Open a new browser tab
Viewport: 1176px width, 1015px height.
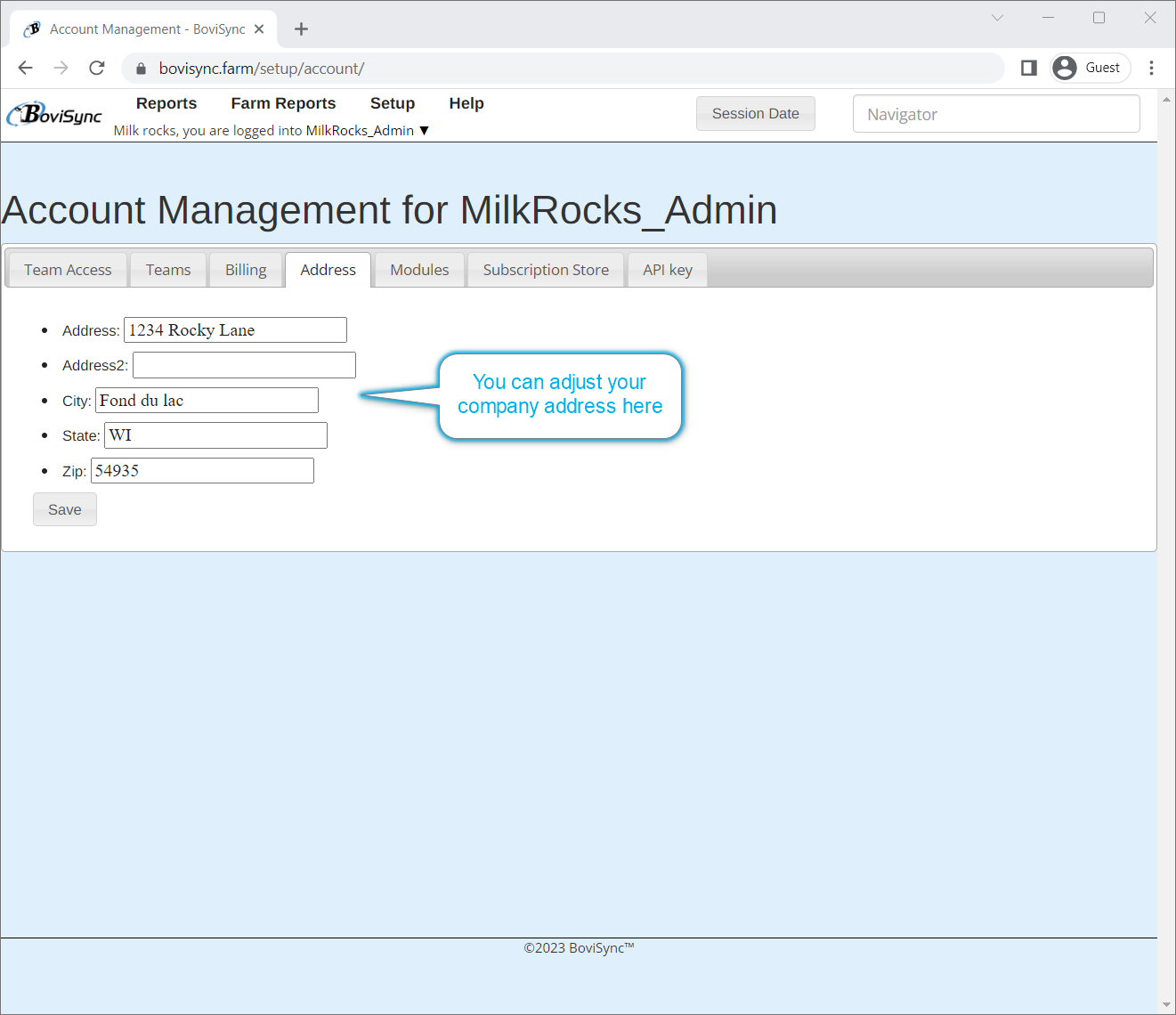point(301,29)
